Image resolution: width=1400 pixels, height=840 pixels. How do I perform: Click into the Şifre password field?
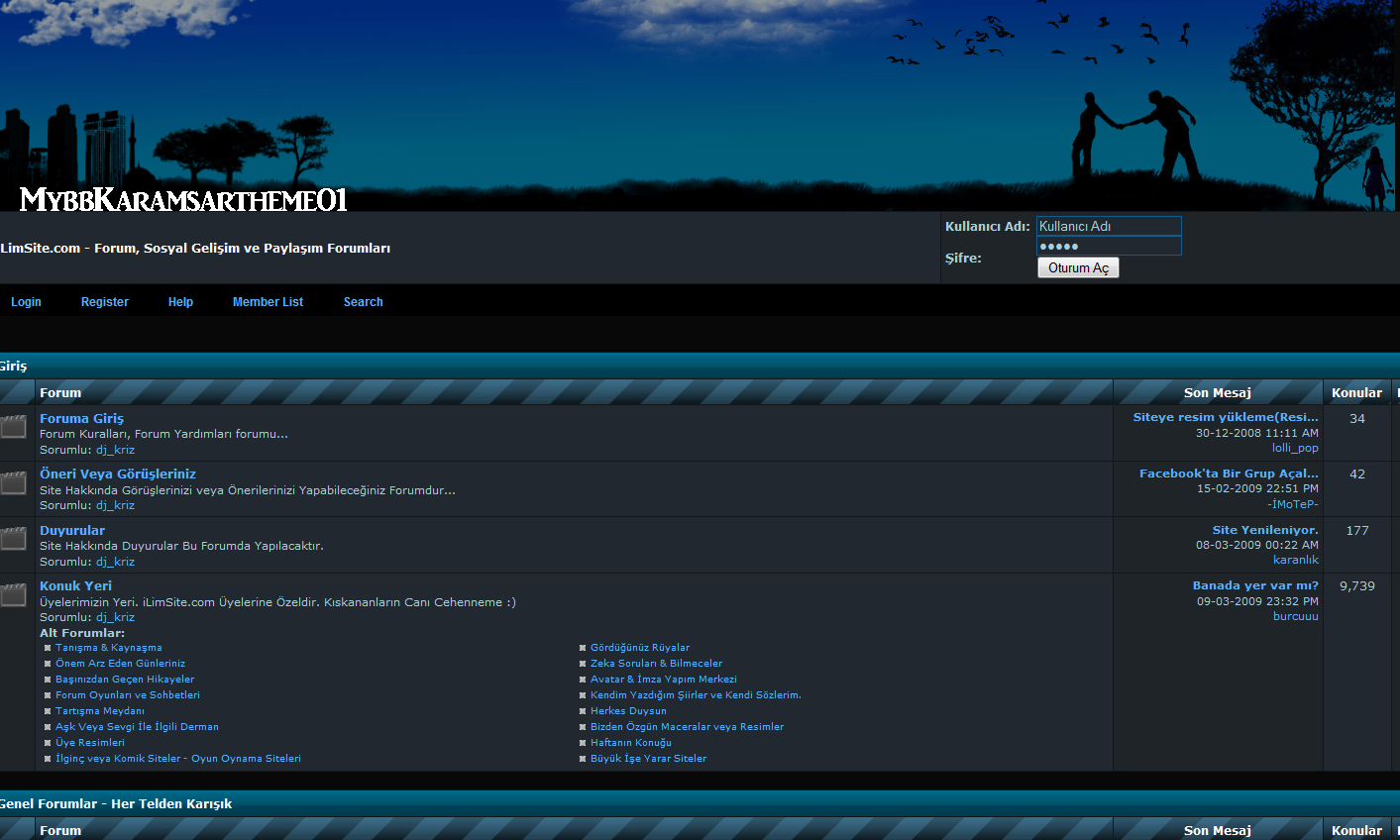point(1108,247)
